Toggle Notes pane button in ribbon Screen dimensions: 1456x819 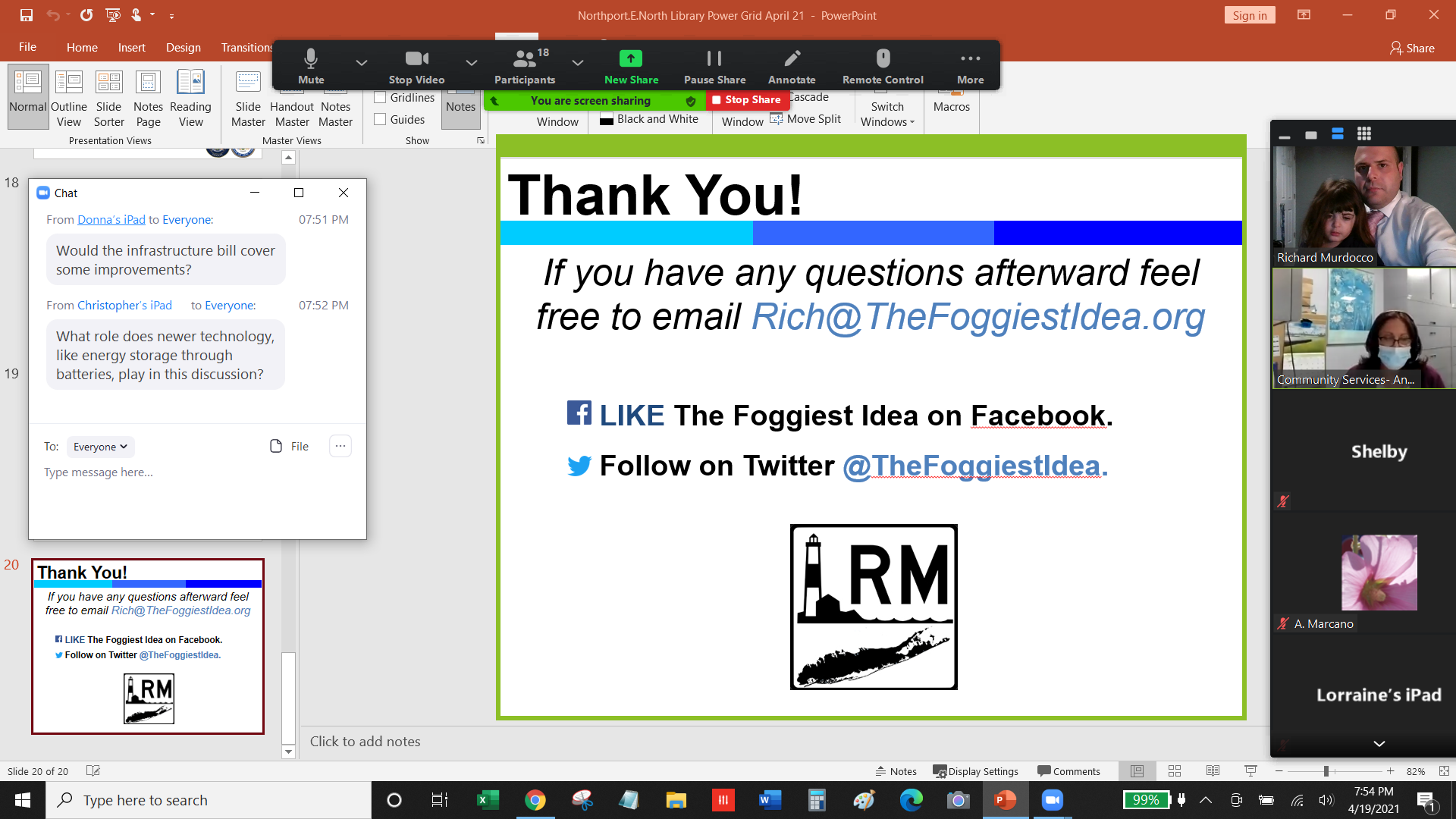click(461, 106)
